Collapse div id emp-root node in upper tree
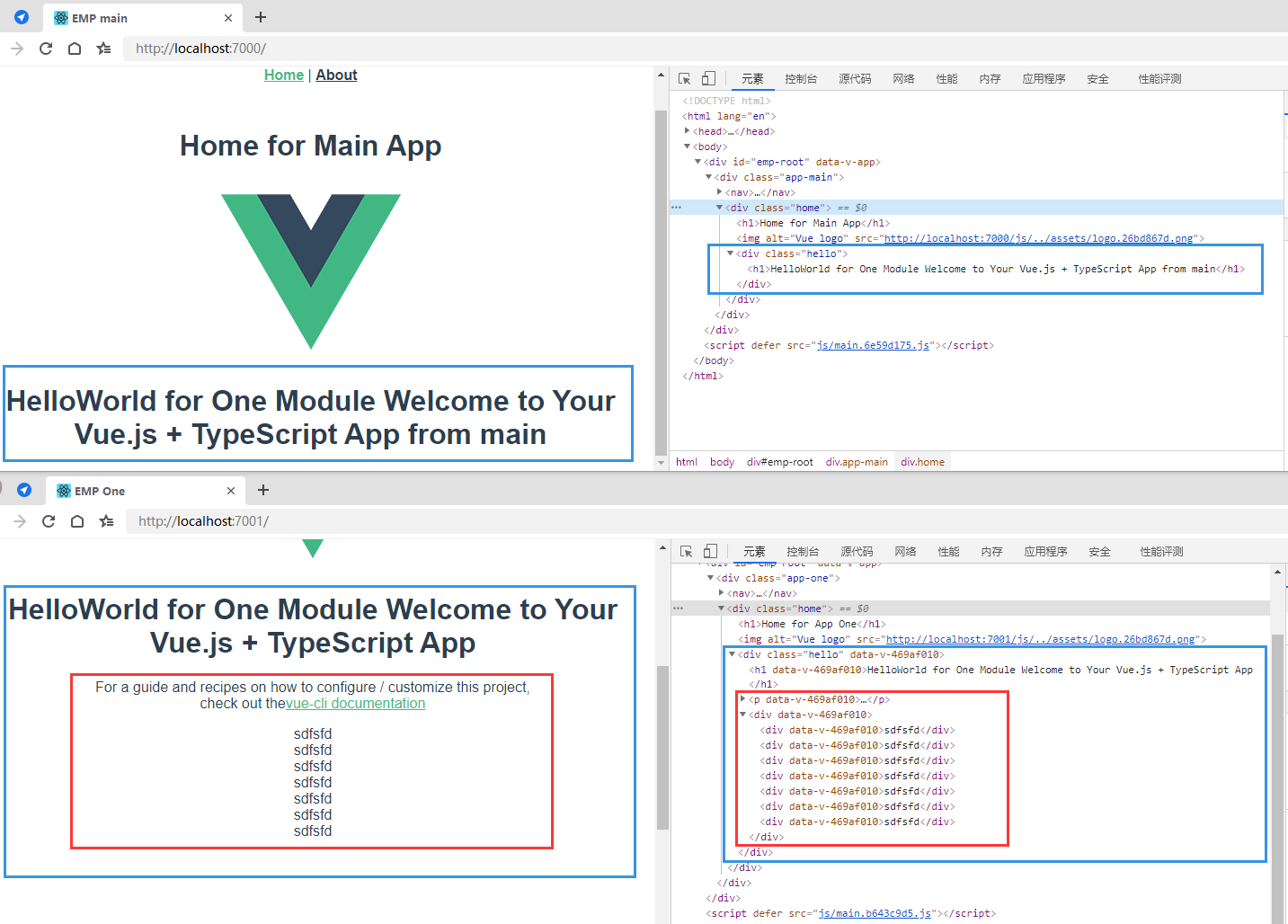The width and height of the screenshot is (1288, 924). click(x=698, y=162)
